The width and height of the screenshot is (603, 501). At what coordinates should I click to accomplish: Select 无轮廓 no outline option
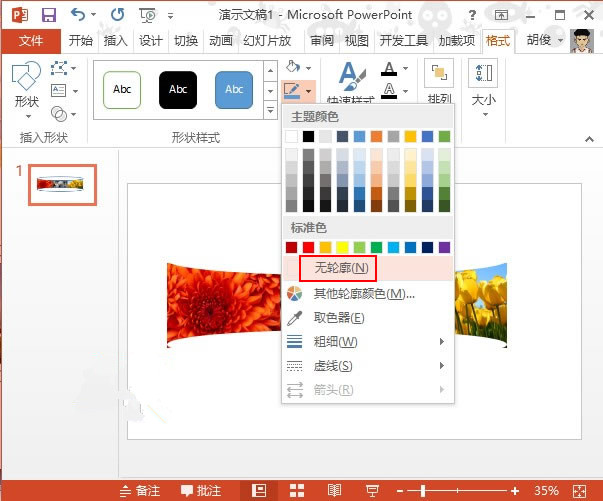pyautogui.click(x=340, y=268)
